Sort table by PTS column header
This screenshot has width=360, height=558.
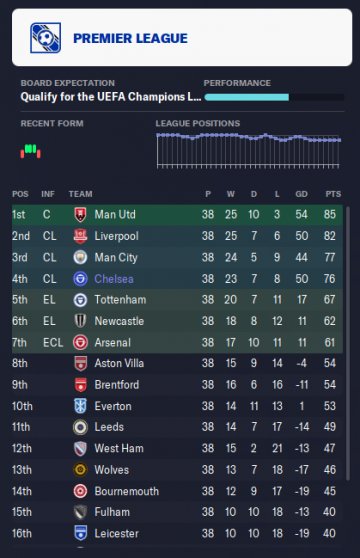[x=333, y=194]
